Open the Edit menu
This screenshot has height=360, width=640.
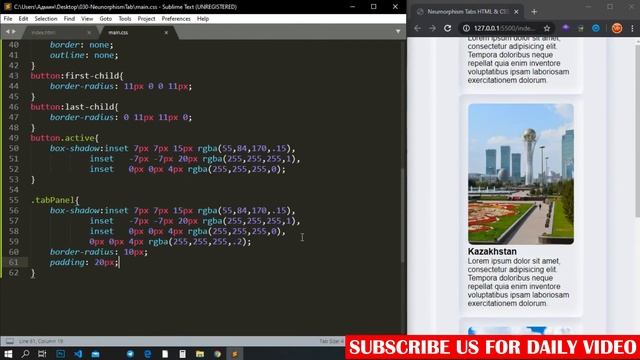pyautogui.click(x=23, y=19)
